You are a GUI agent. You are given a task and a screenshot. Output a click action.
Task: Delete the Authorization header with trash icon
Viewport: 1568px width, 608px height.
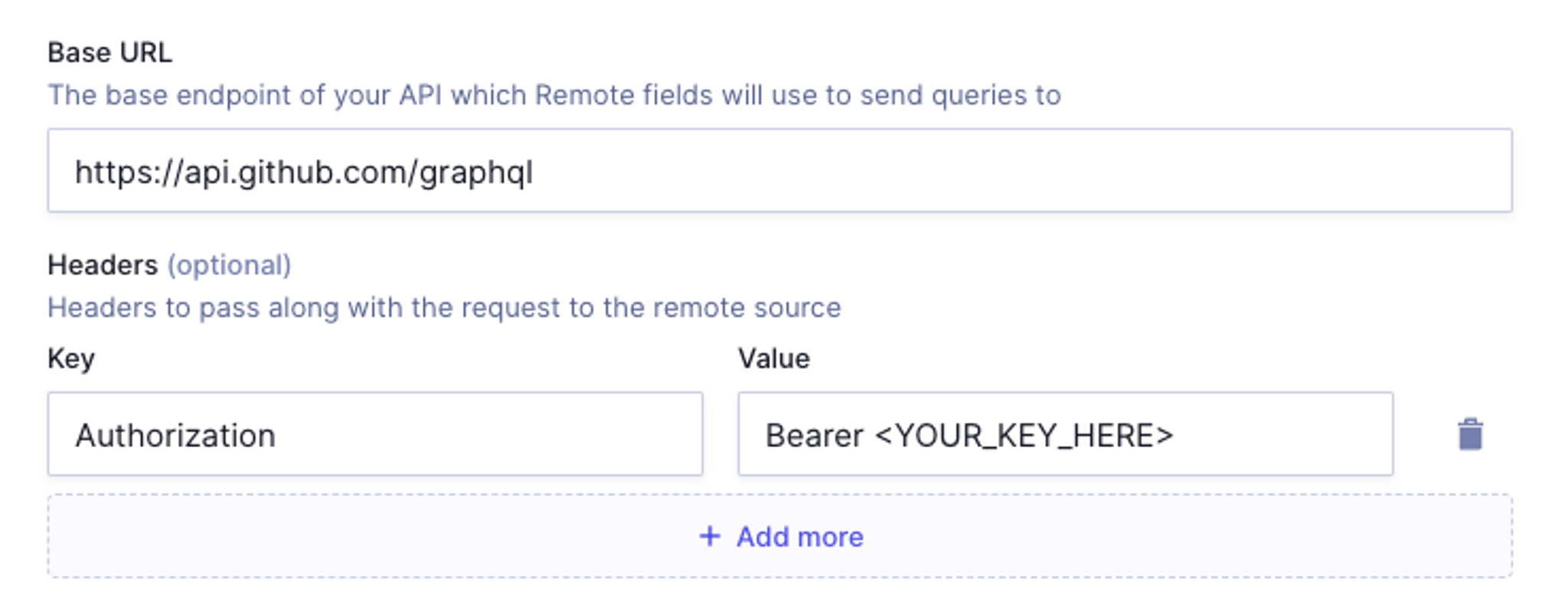tap(1469, 434)
